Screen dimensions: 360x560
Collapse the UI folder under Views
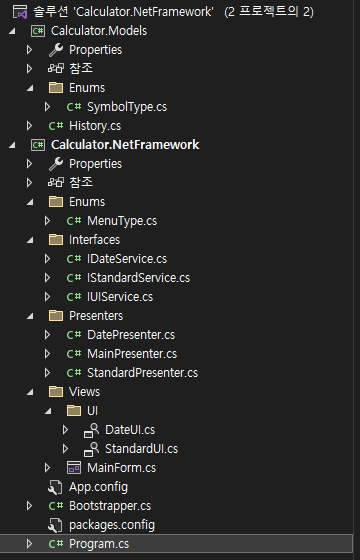48,411
